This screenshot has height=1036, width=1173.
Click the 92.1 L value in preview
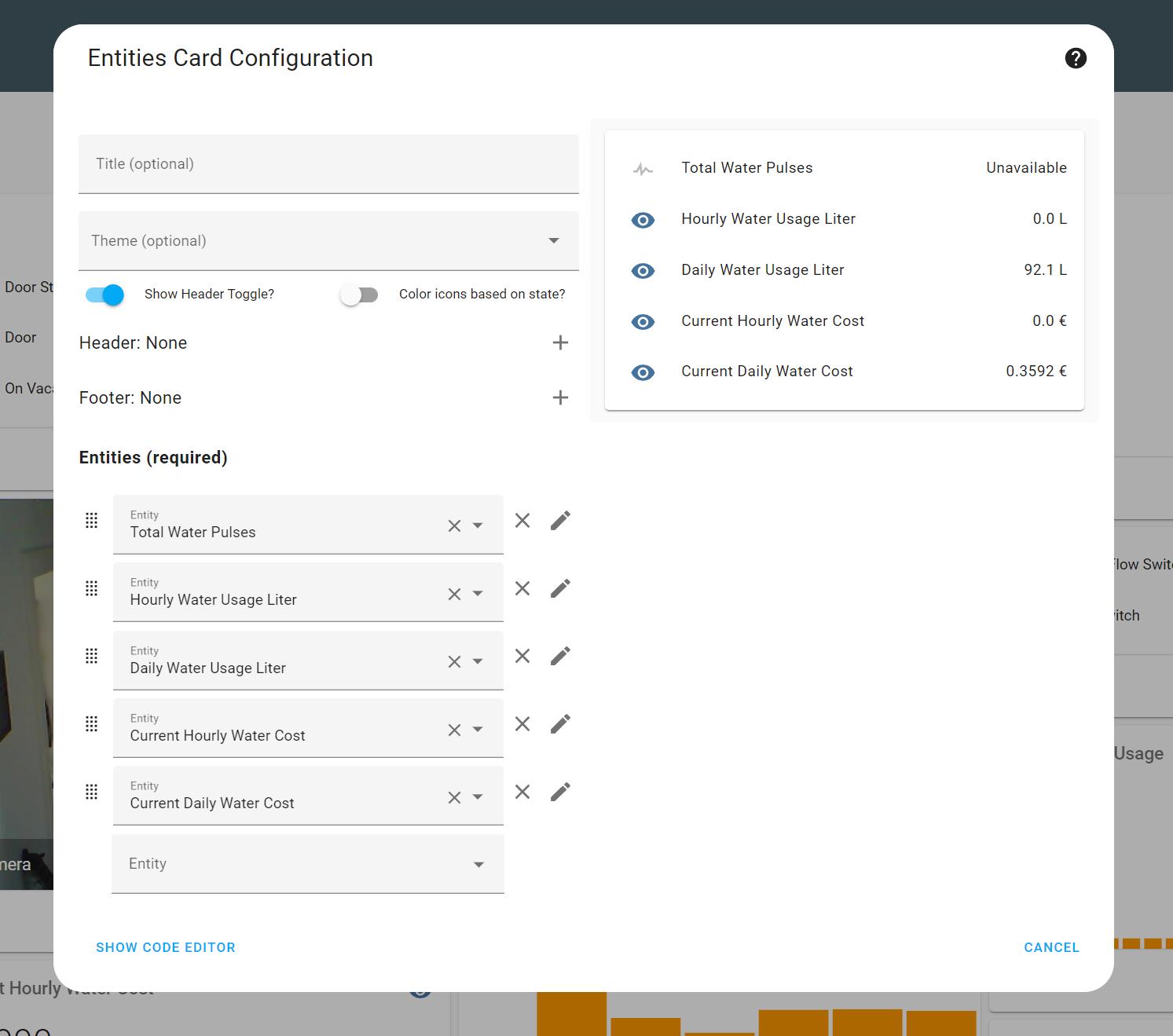1045,270
